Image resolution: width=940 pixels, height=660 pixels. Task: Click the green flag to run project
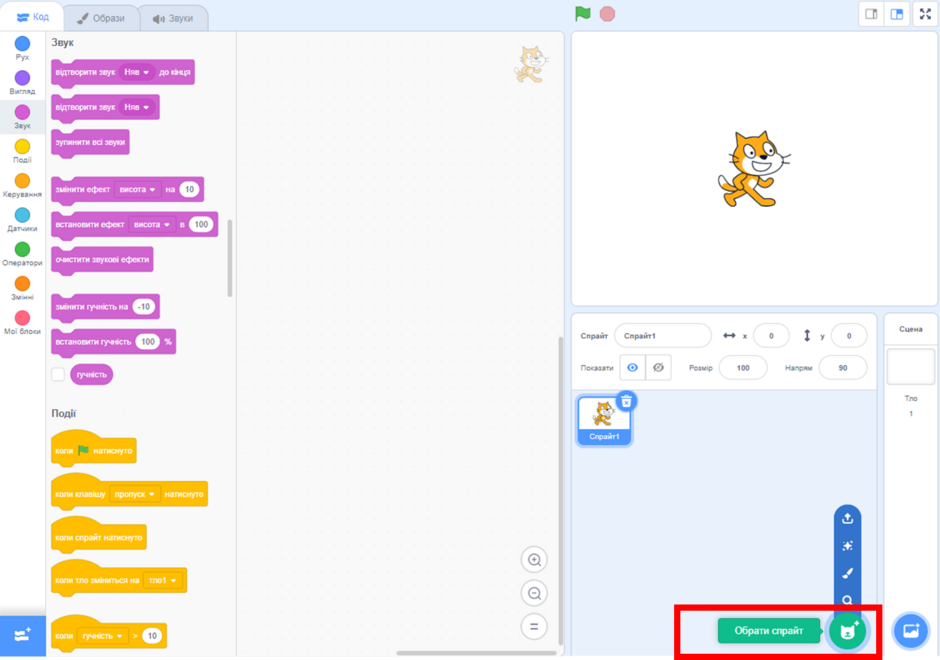pos(583,14)
